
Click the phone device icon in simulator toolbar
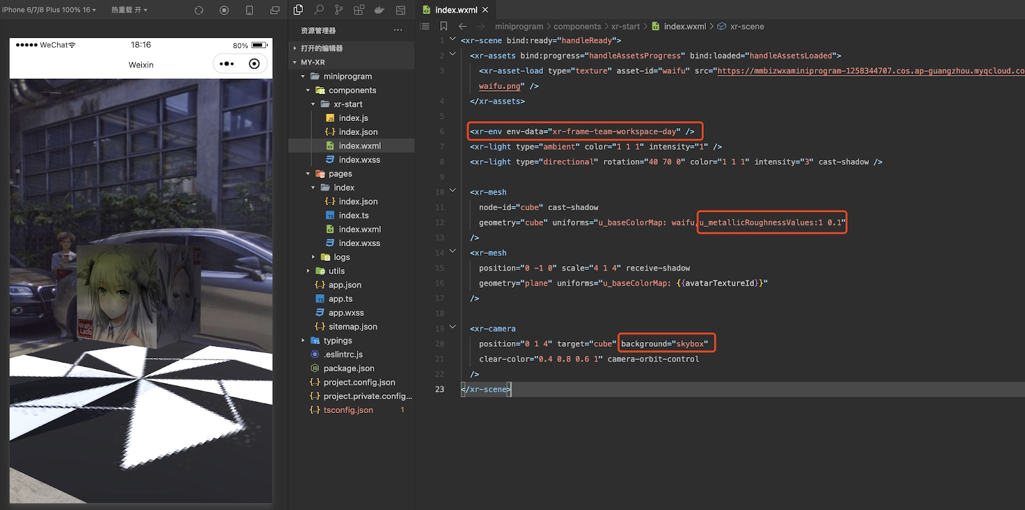(249, 10)
